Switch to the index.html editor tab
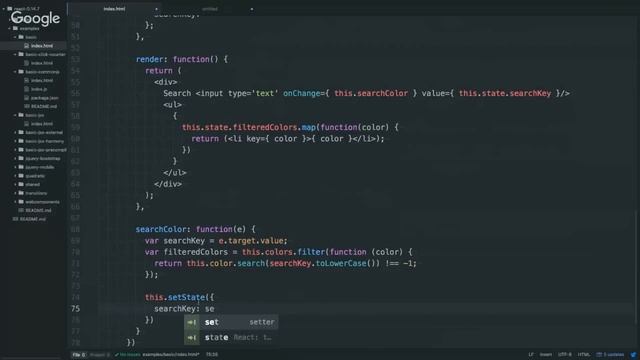This screenshot has height=360, width=640. (x=114, y=9)
